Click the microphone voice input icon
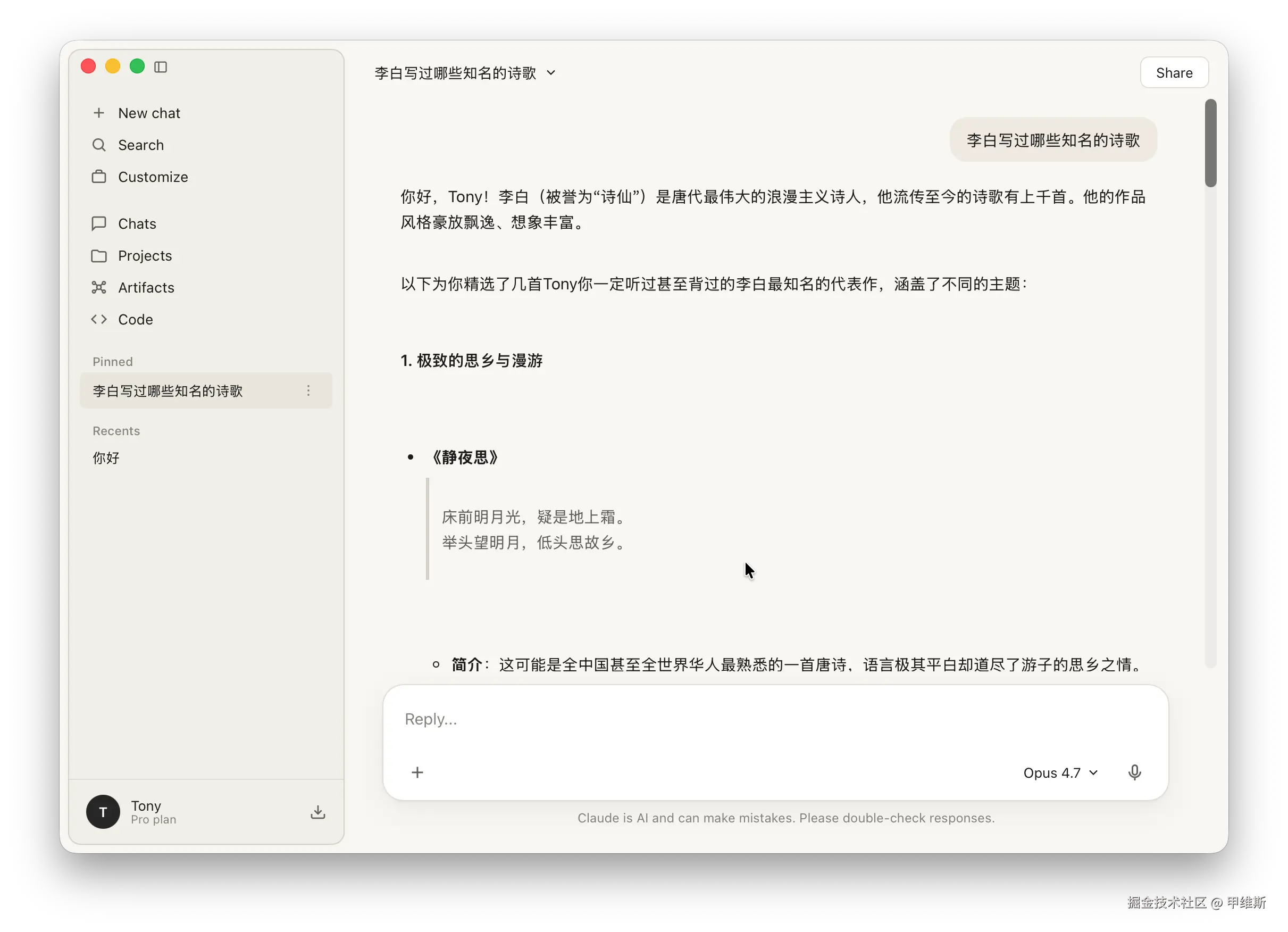Screen dimensions: 1288x932 pyautogui.click(x=1134, y=772)
